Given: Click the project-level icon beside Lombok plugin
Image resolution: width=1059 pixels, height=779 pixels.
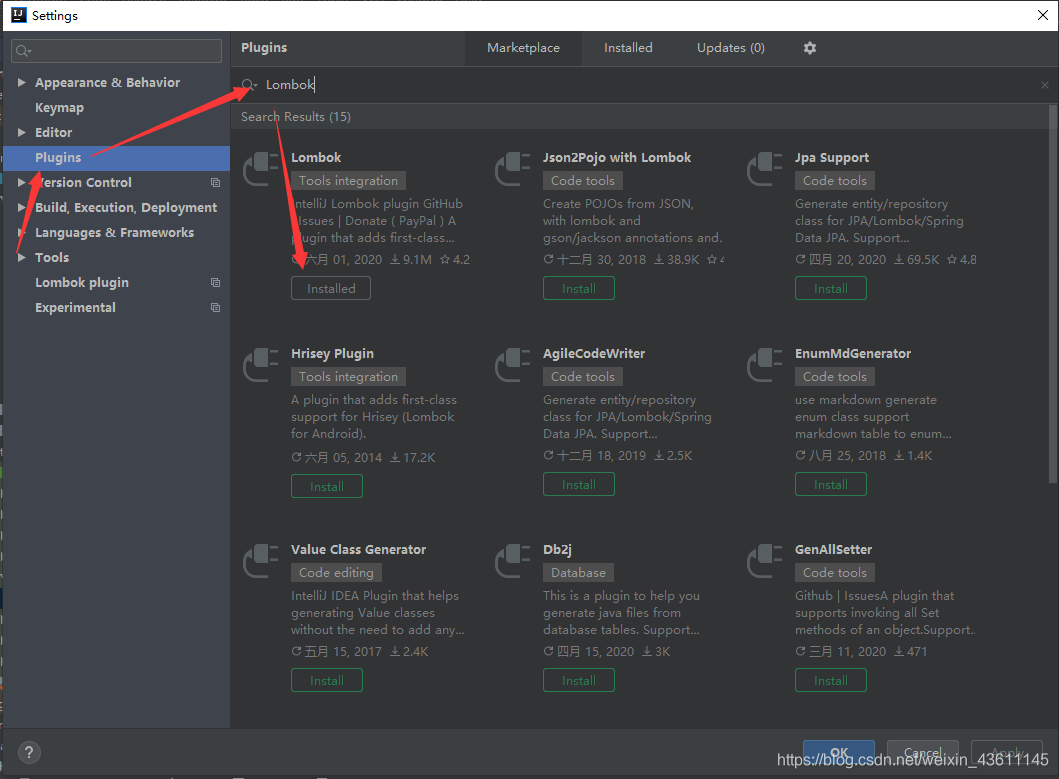Looking at the screenshot, I should [x=215, y=282].
